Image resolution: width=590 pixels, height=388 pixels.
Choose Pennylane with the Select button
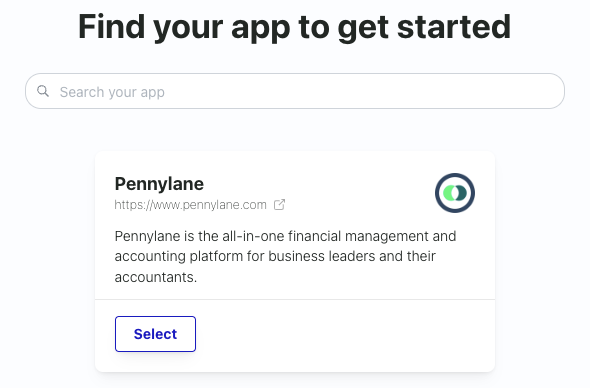click(155, 334)
